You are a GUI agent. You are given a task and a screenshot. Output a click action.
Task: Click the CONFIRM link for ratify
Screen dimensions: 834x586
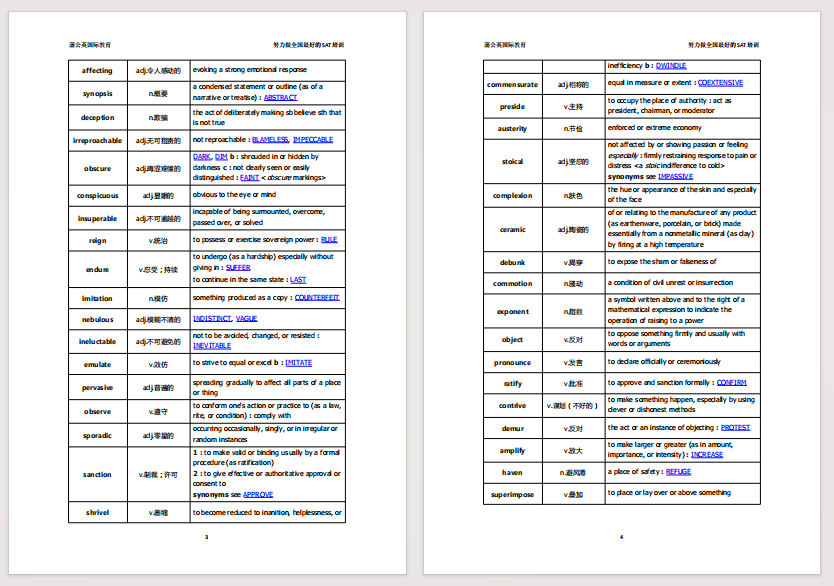(731, 382)
